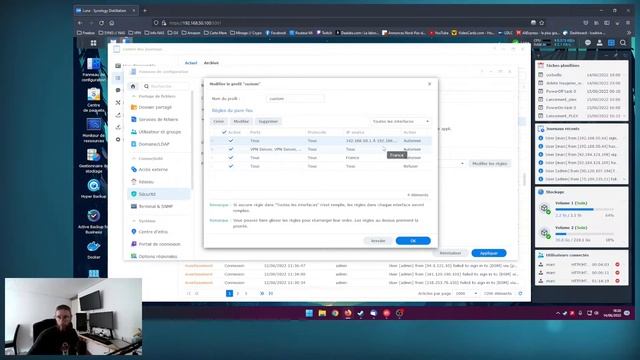Open Hyper Backup desktop icon
Image resolution: width=640 pixels, height=360 pixels.
93,189
